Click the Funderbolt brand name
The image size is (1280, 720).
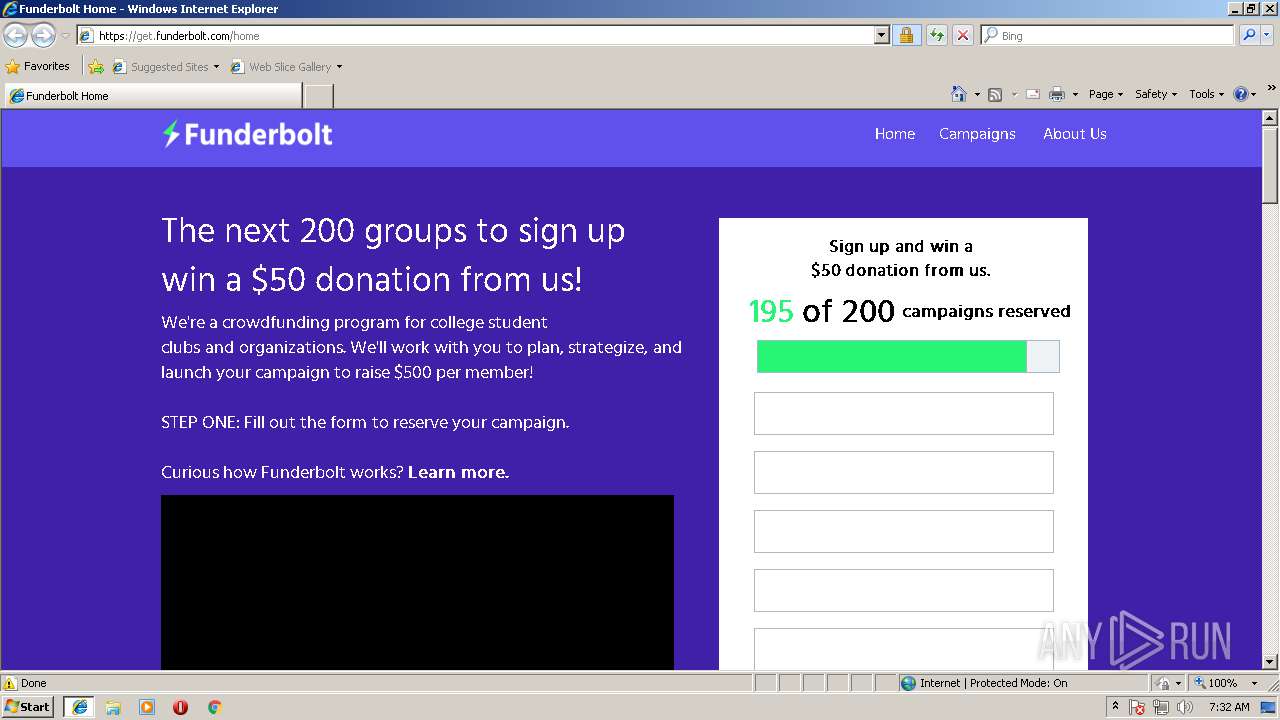click(x=258, y=134)
